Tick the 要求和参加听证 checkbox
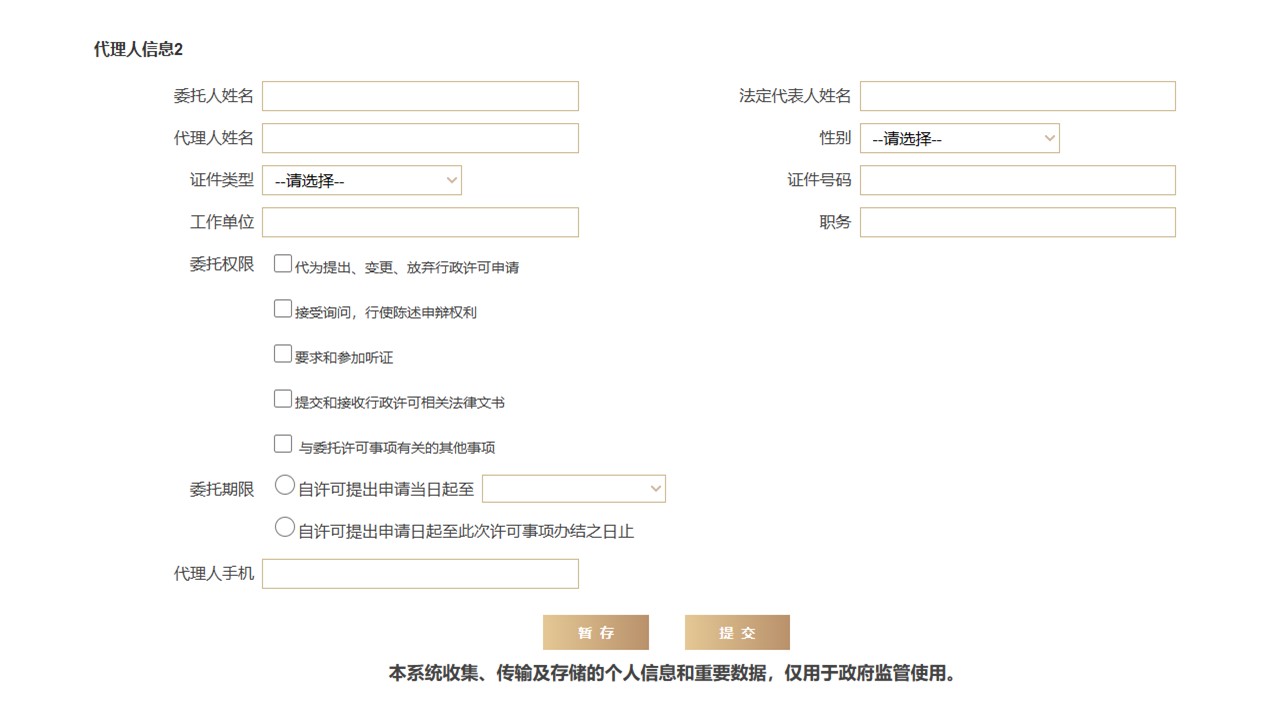The image size is (1280, 720). pyautogui.click(x=283, y=354)
